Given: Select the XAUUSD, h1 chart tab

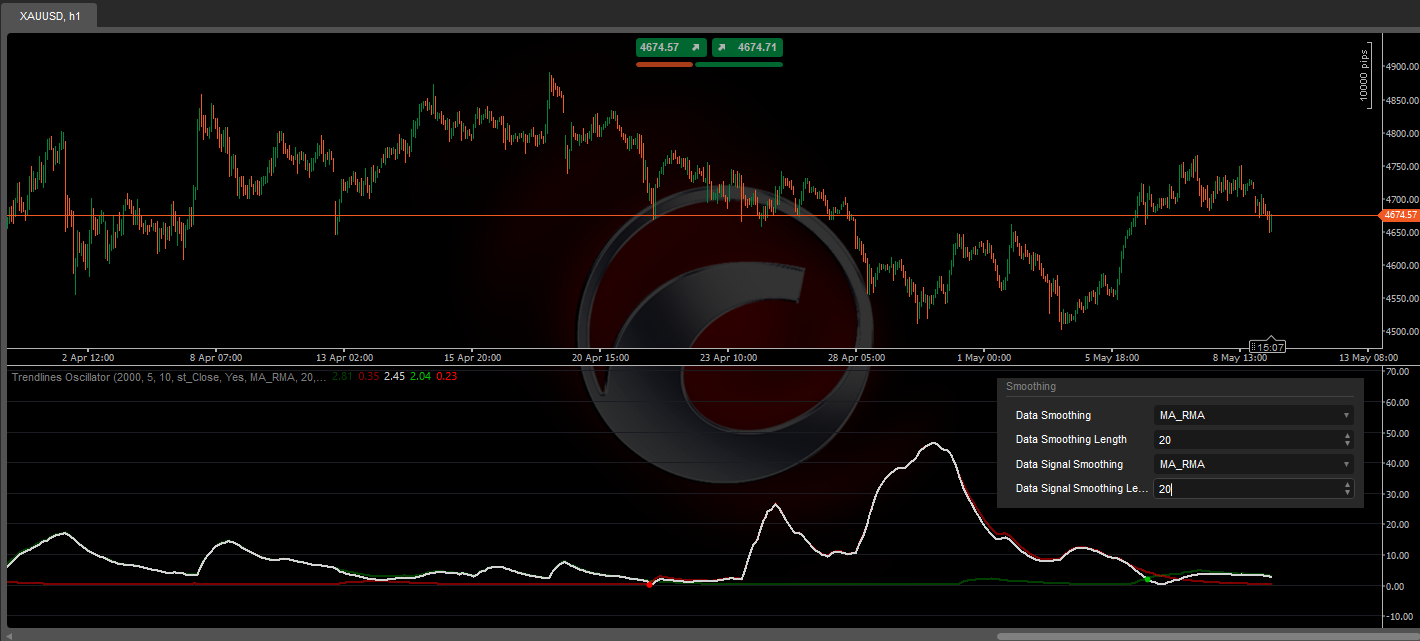Looking at the screenshot, I should [x=50, y=16].
